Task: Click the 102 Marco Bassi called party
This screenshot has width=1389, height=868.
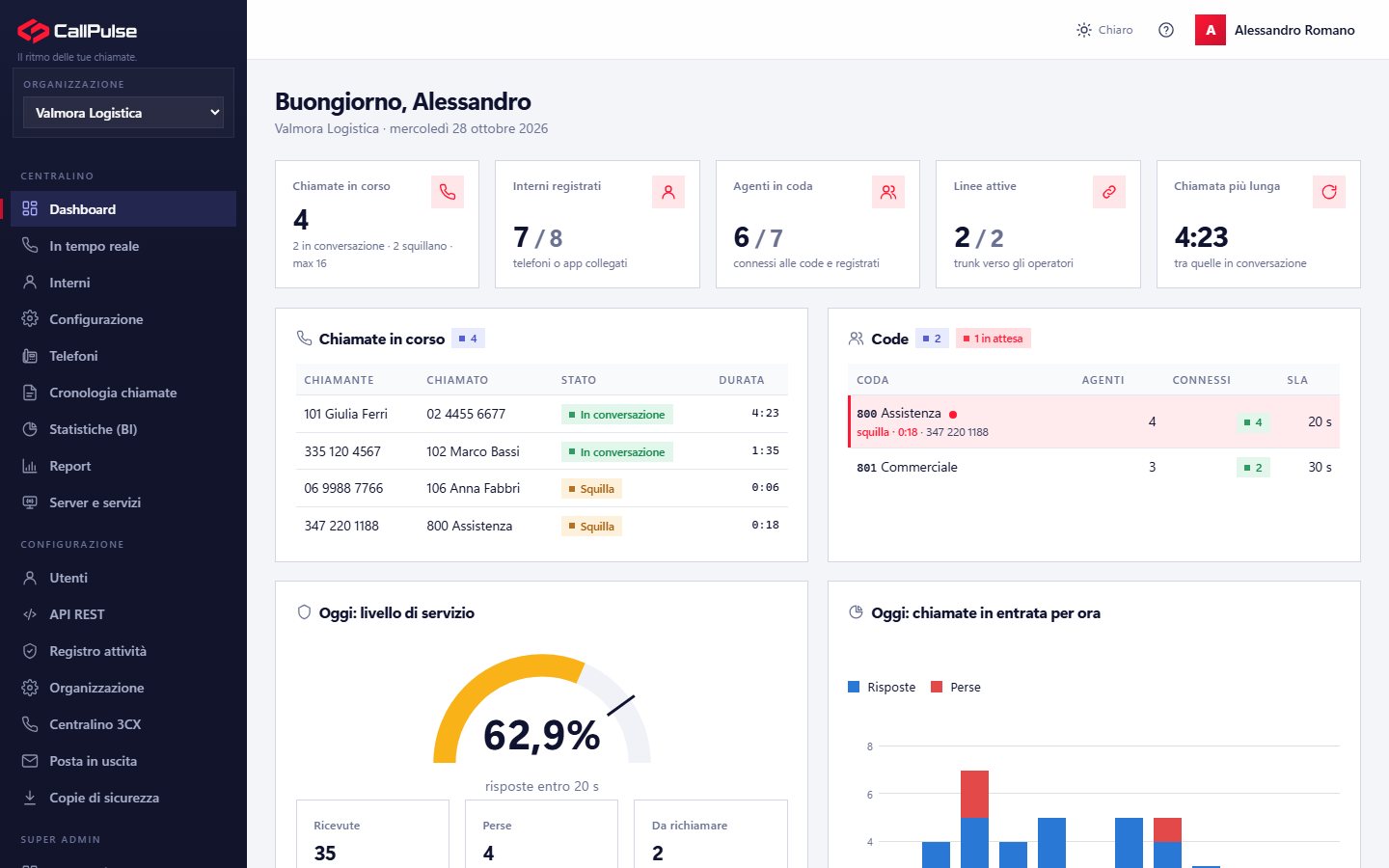Action: point(473,451)
